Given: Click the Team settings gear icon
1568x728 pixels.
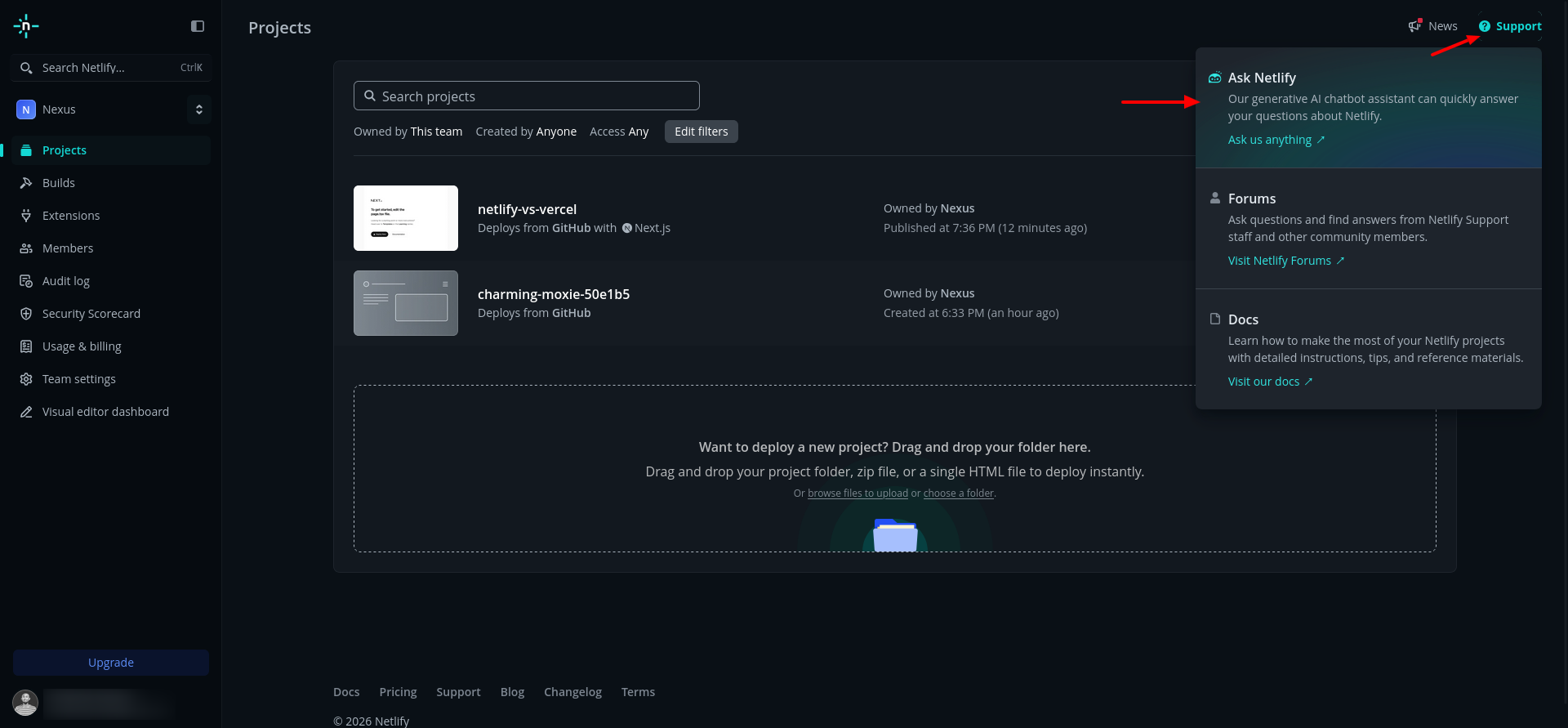Looking at the screenshot, I should [26, 379].
